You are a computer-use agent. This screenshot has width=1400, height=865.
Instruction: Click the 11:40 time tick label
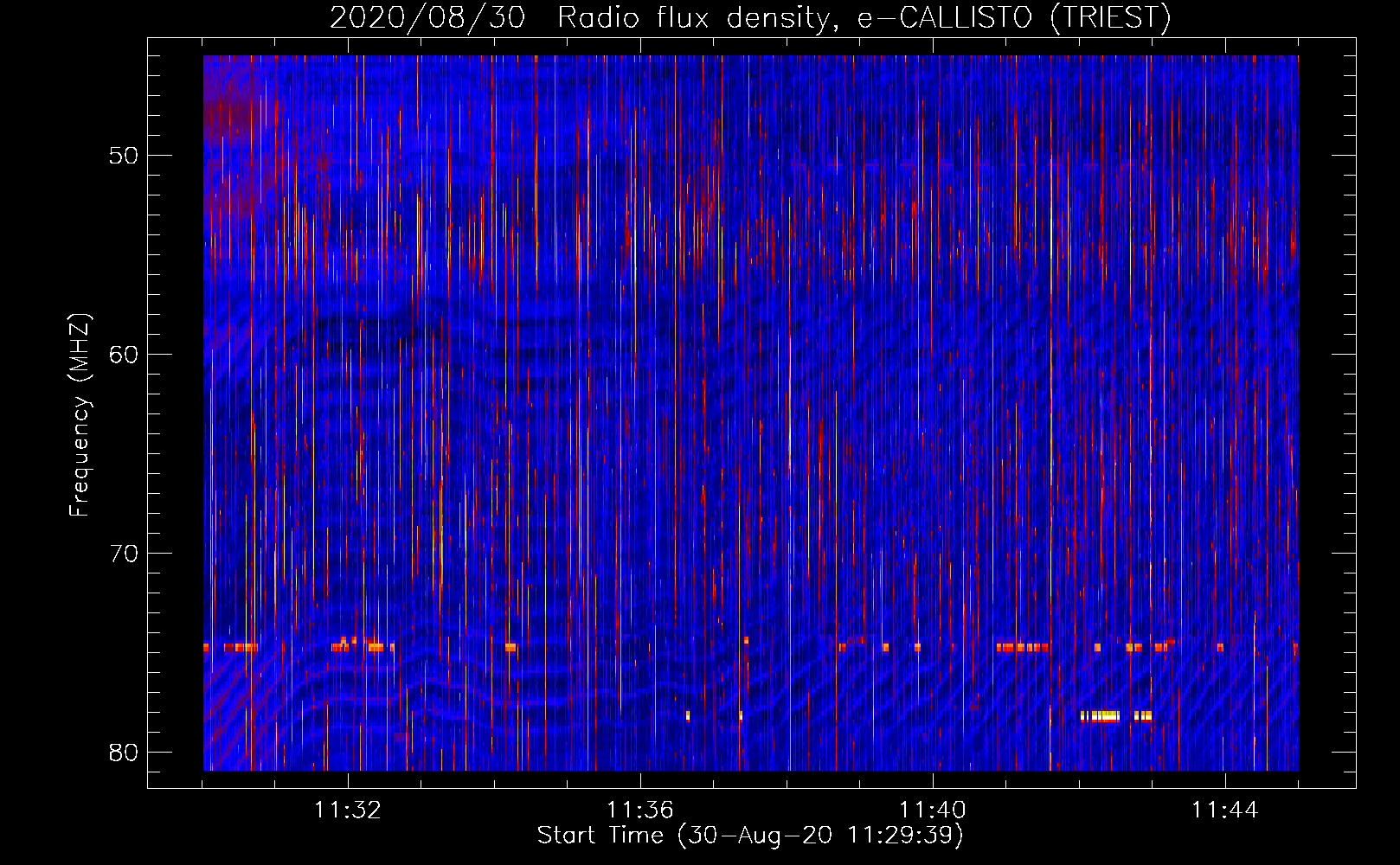click(x=933, y=811)
